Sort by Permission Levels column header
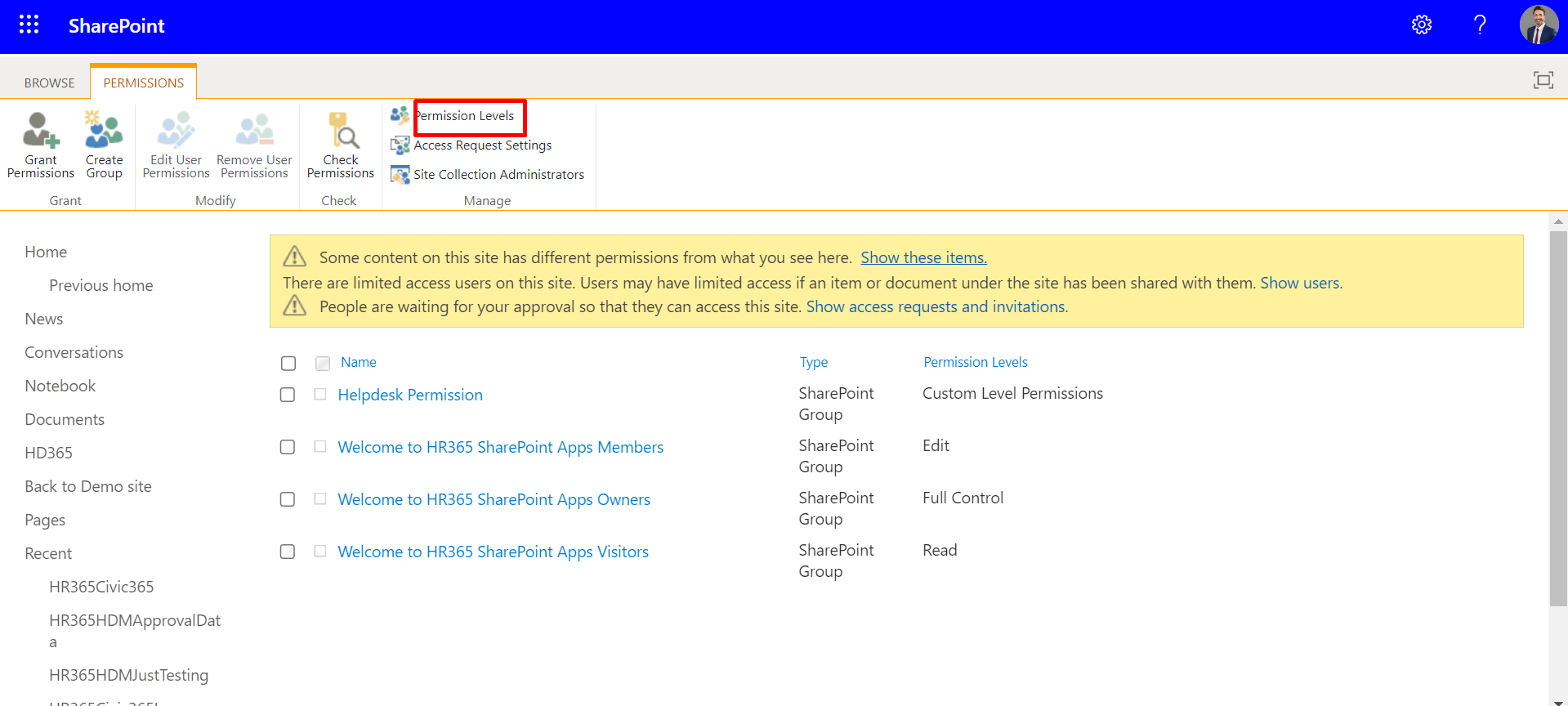Viewport: 1568px width, 706px height. pyautogui.click(x=976, y=362)
